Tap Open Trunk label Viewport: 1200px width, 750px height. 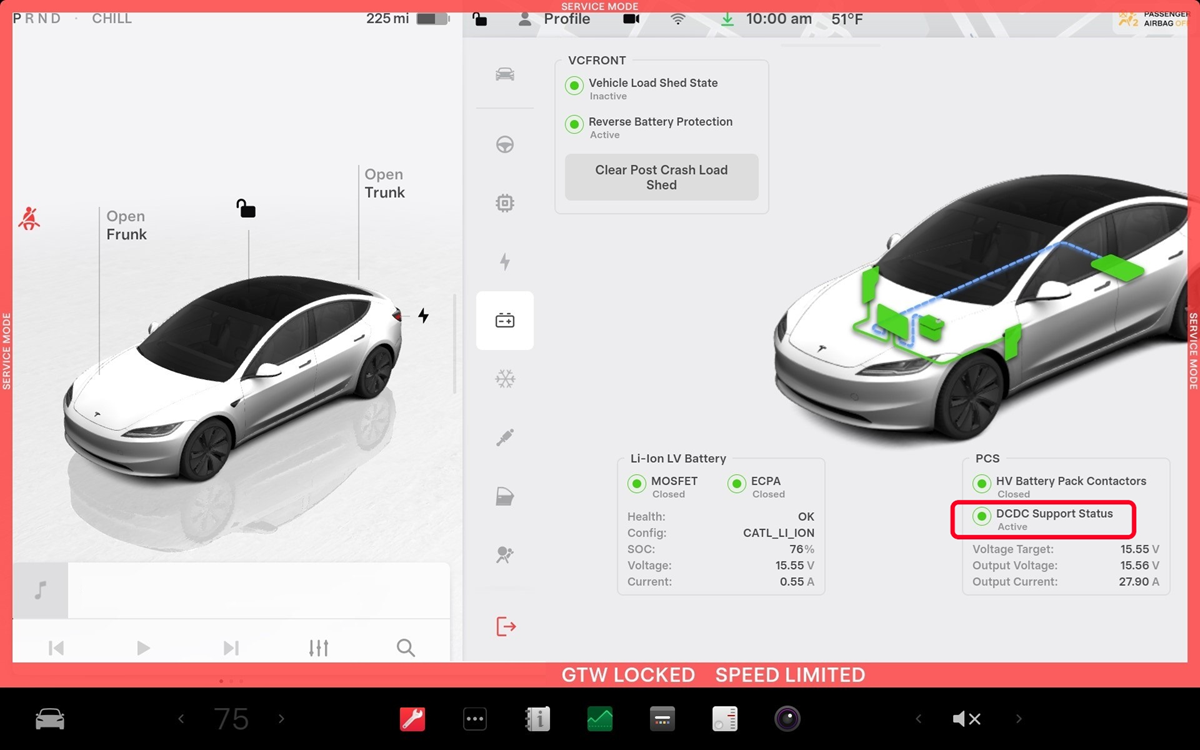coord(384,184)
